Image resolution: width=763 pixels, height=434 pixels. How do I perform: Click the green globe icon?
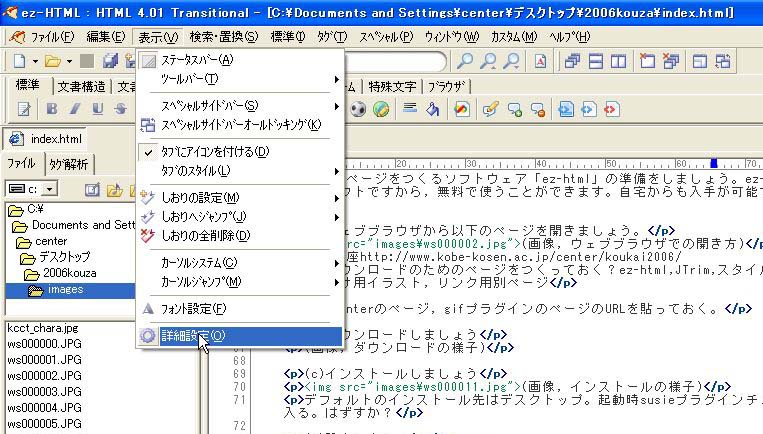coord(381,109)
